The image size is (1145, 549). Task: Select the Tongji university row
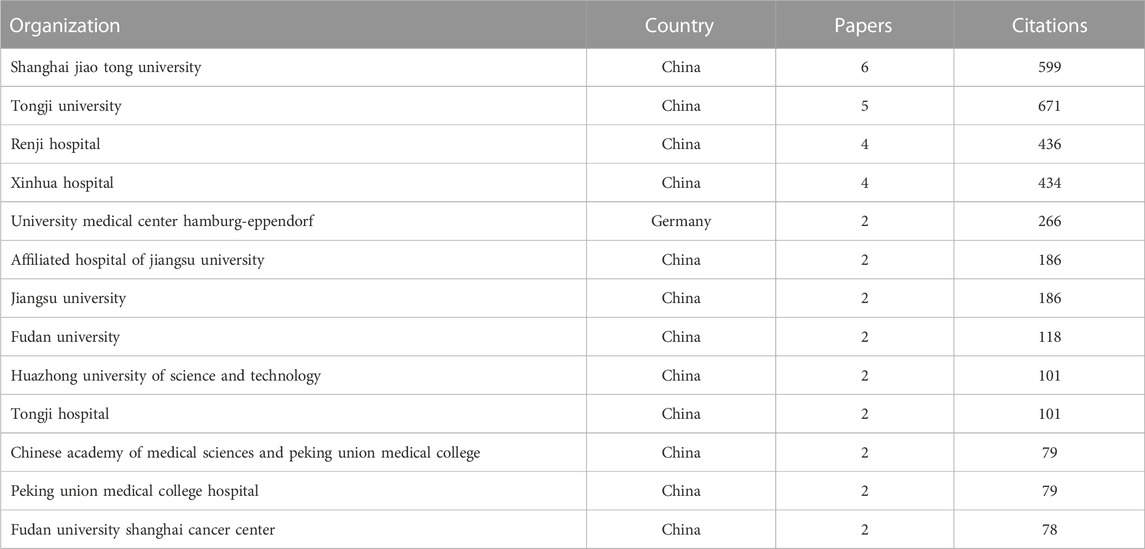(x=572, y=106)
